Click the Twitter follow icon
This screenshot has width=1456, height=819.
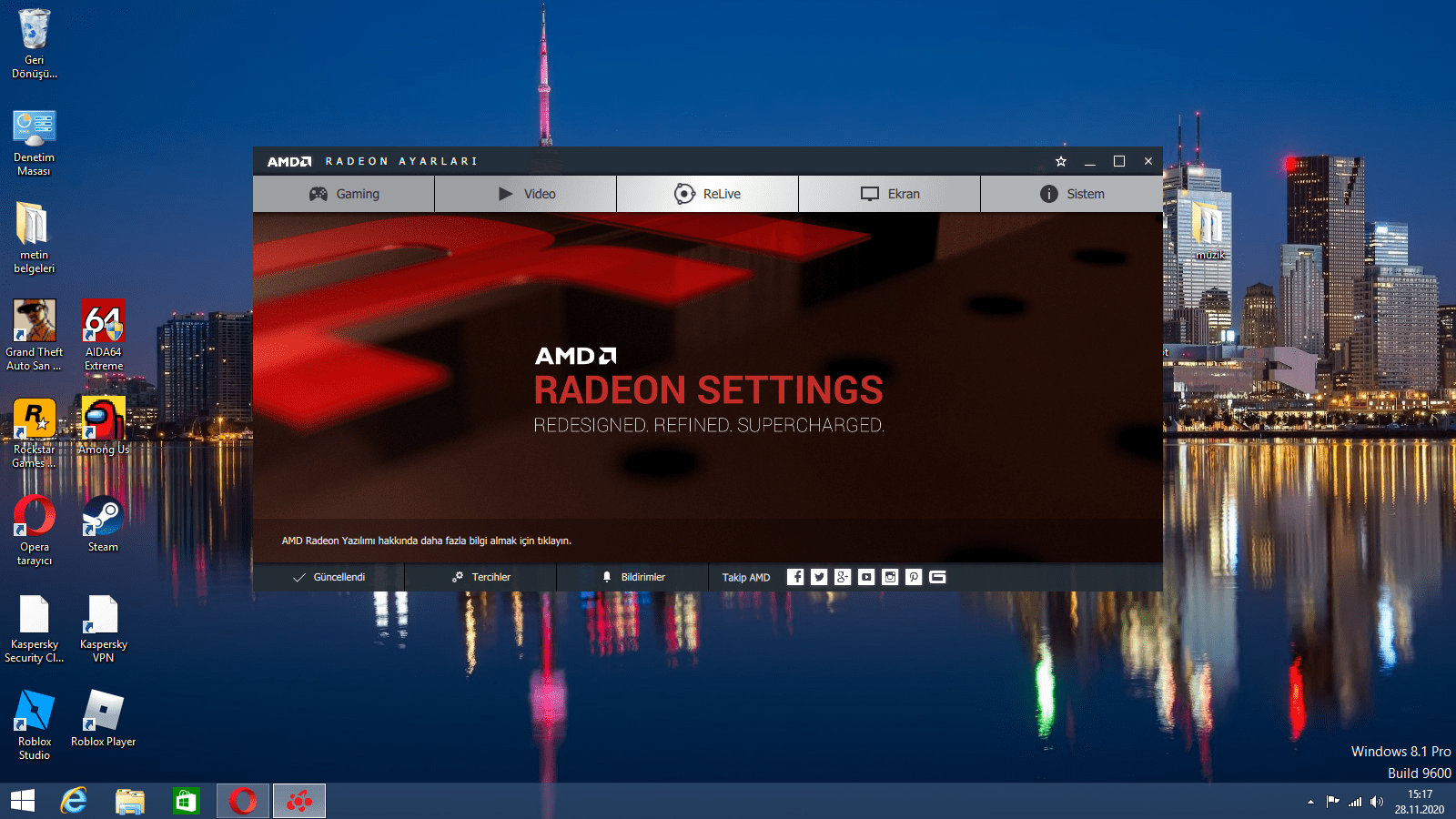819,577
